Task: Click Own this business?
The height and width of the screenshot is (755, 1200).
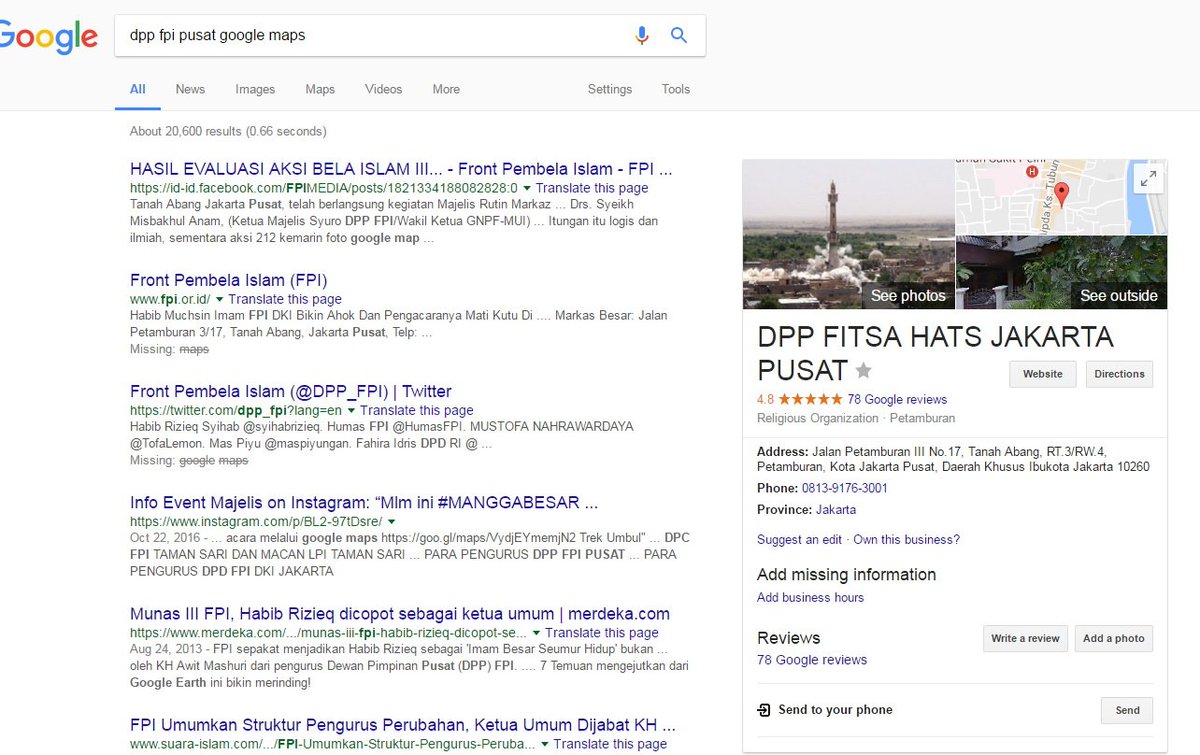Action: (x=906, y=539)
